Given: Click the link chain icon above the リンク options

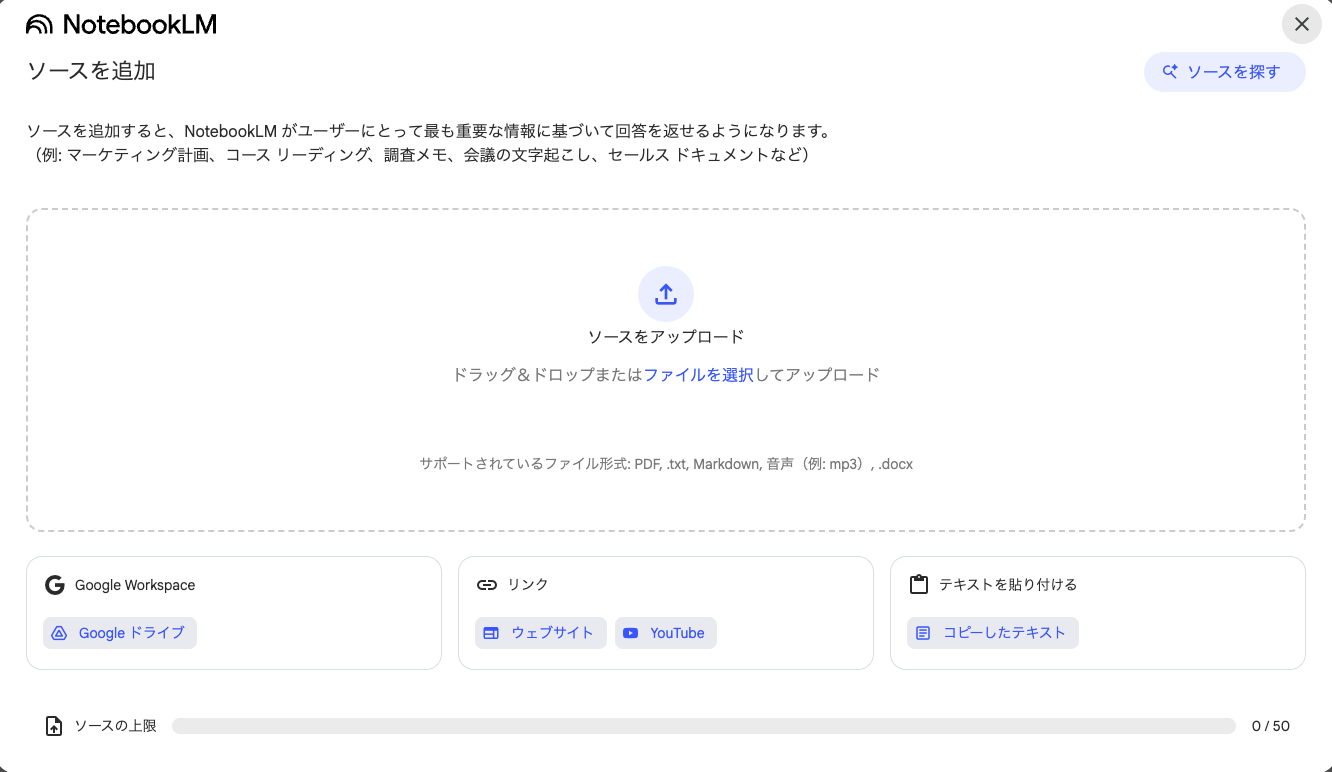Looking at the screenshot, I should pyautogui.click(x=487, y=584).
